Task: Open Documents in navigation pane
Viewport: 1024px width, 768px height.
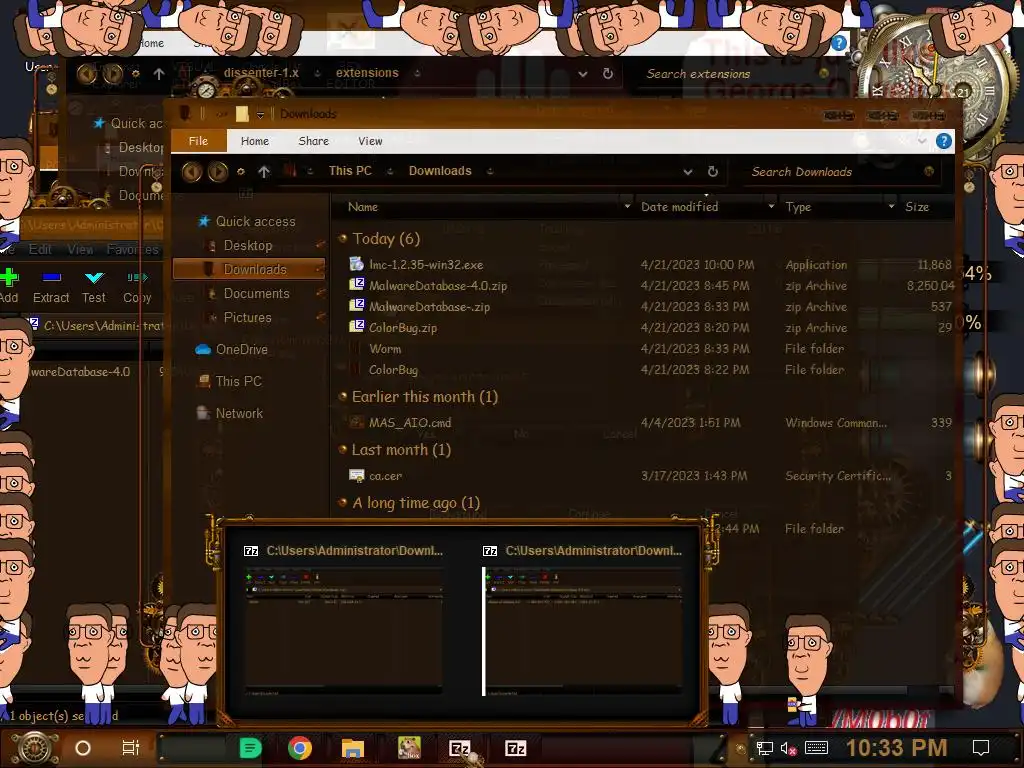Action: pos(256,293)
